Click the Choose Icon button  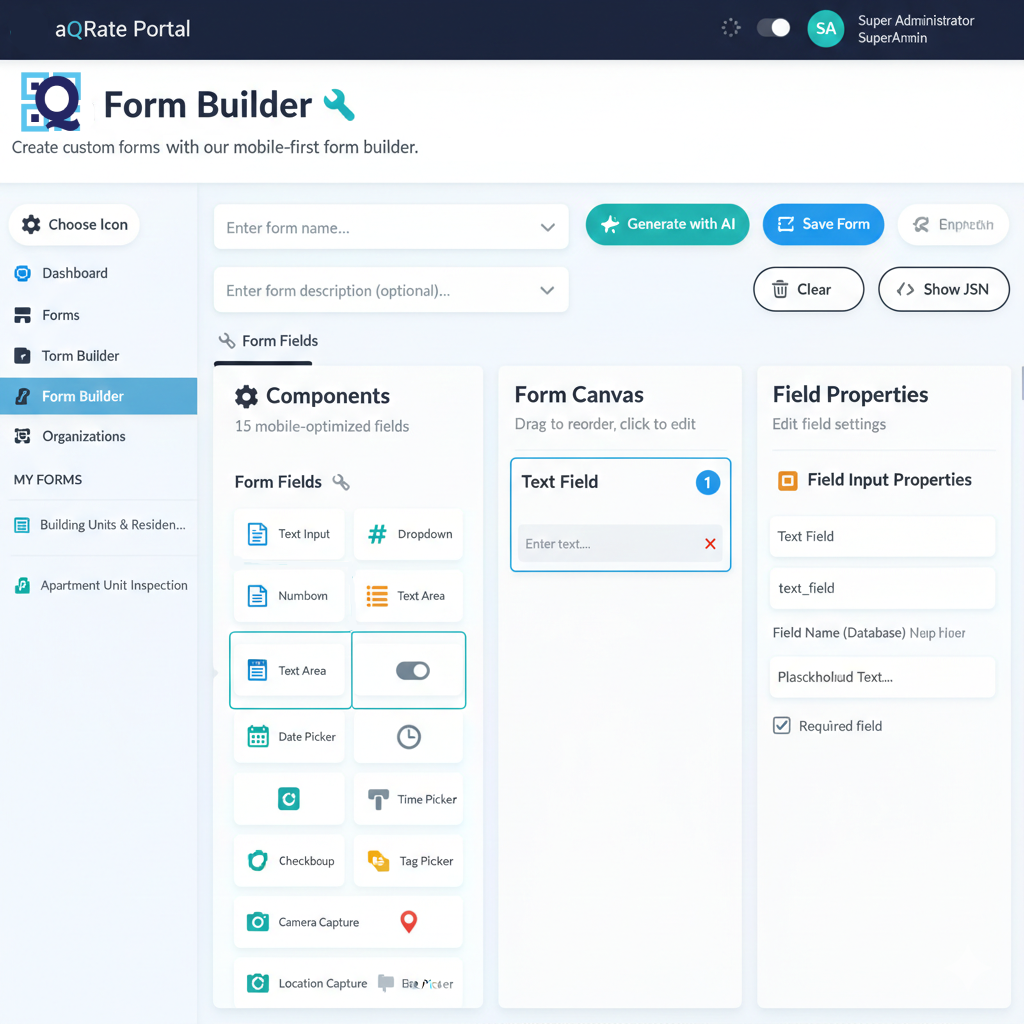pyautogui.click(x=74, y=225)
